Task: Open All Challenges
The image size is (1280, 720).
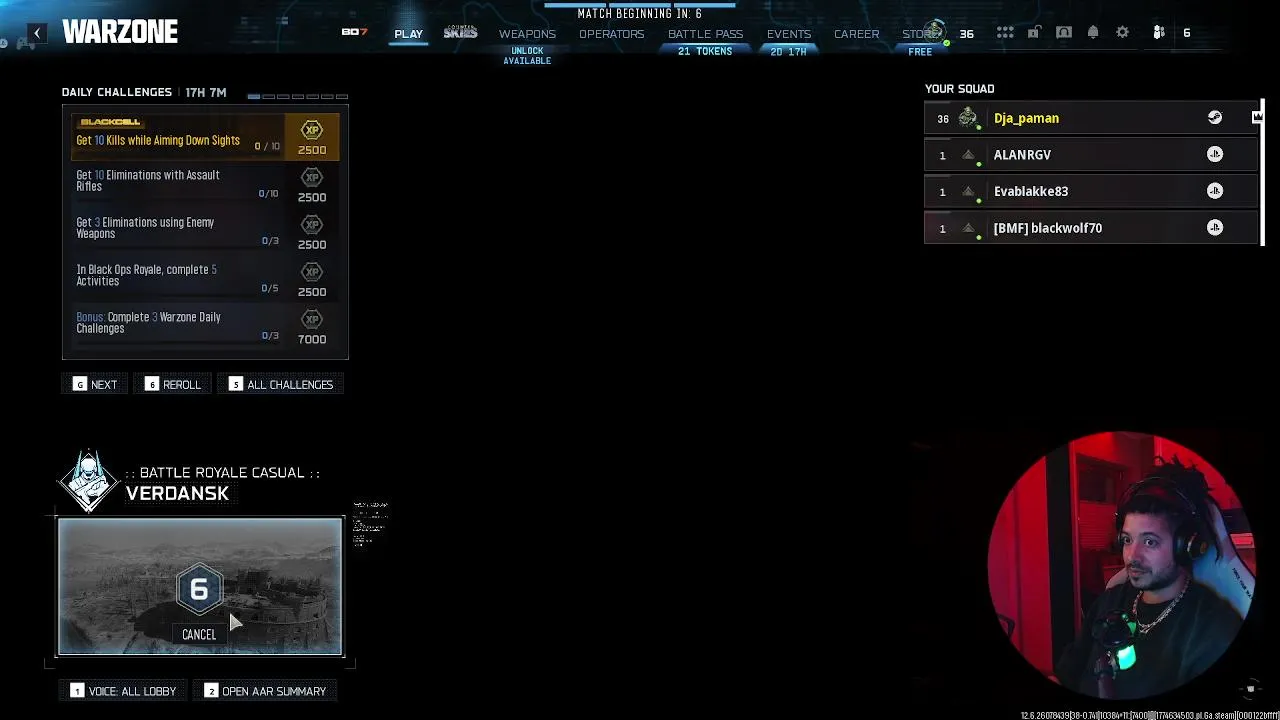Action: coord(281,385)
